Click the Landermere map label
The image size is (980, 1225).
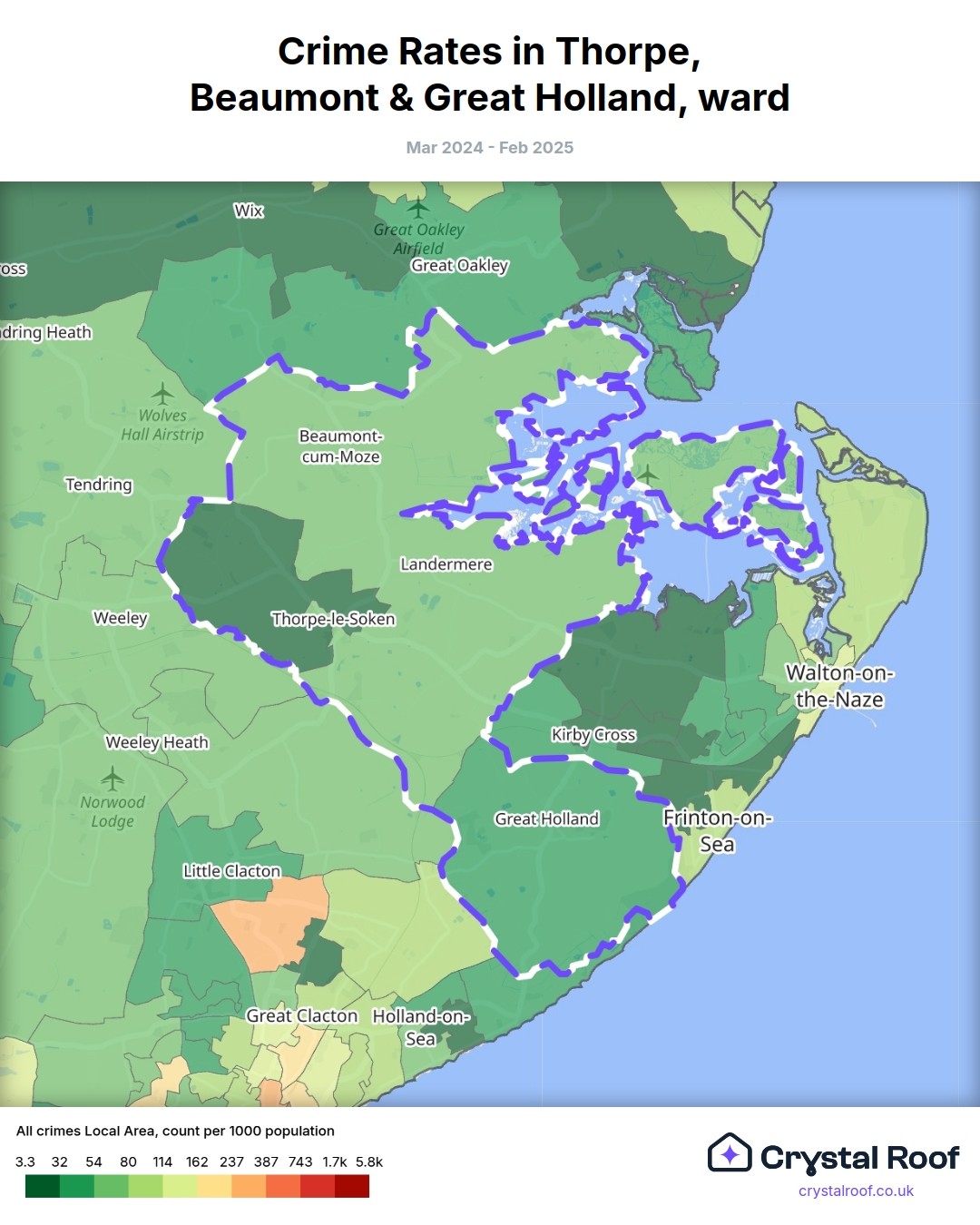tap(446, 564)
